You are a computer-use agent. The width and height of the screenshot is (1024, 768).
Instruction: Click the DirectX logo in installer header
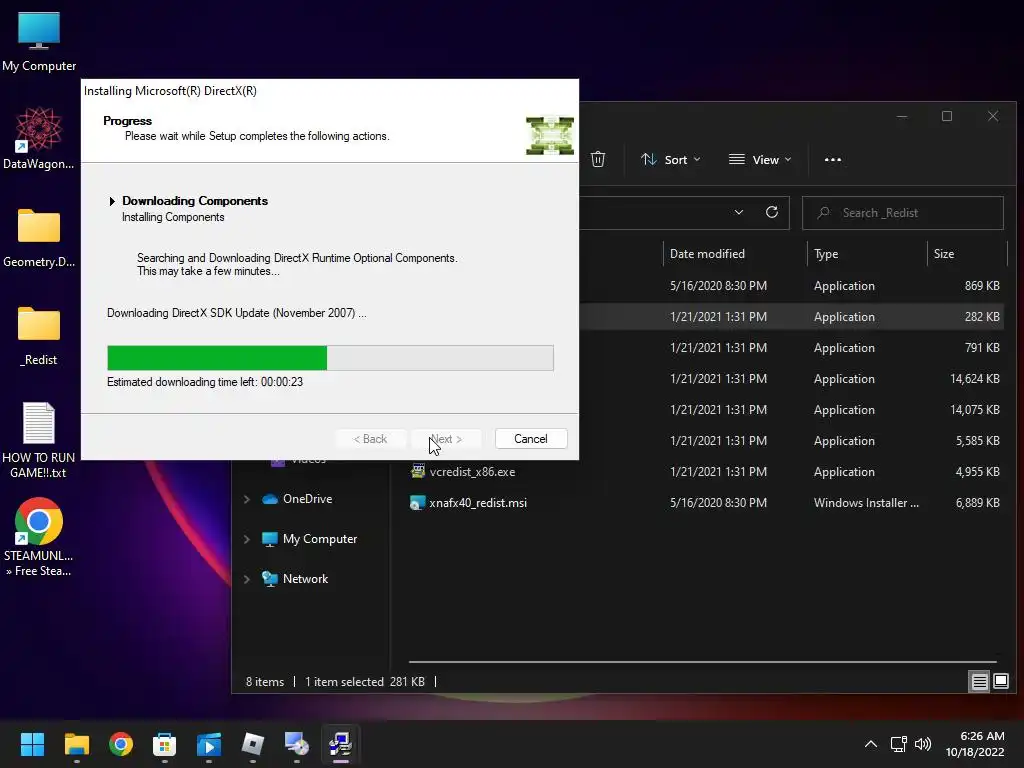tap(550, 135)
